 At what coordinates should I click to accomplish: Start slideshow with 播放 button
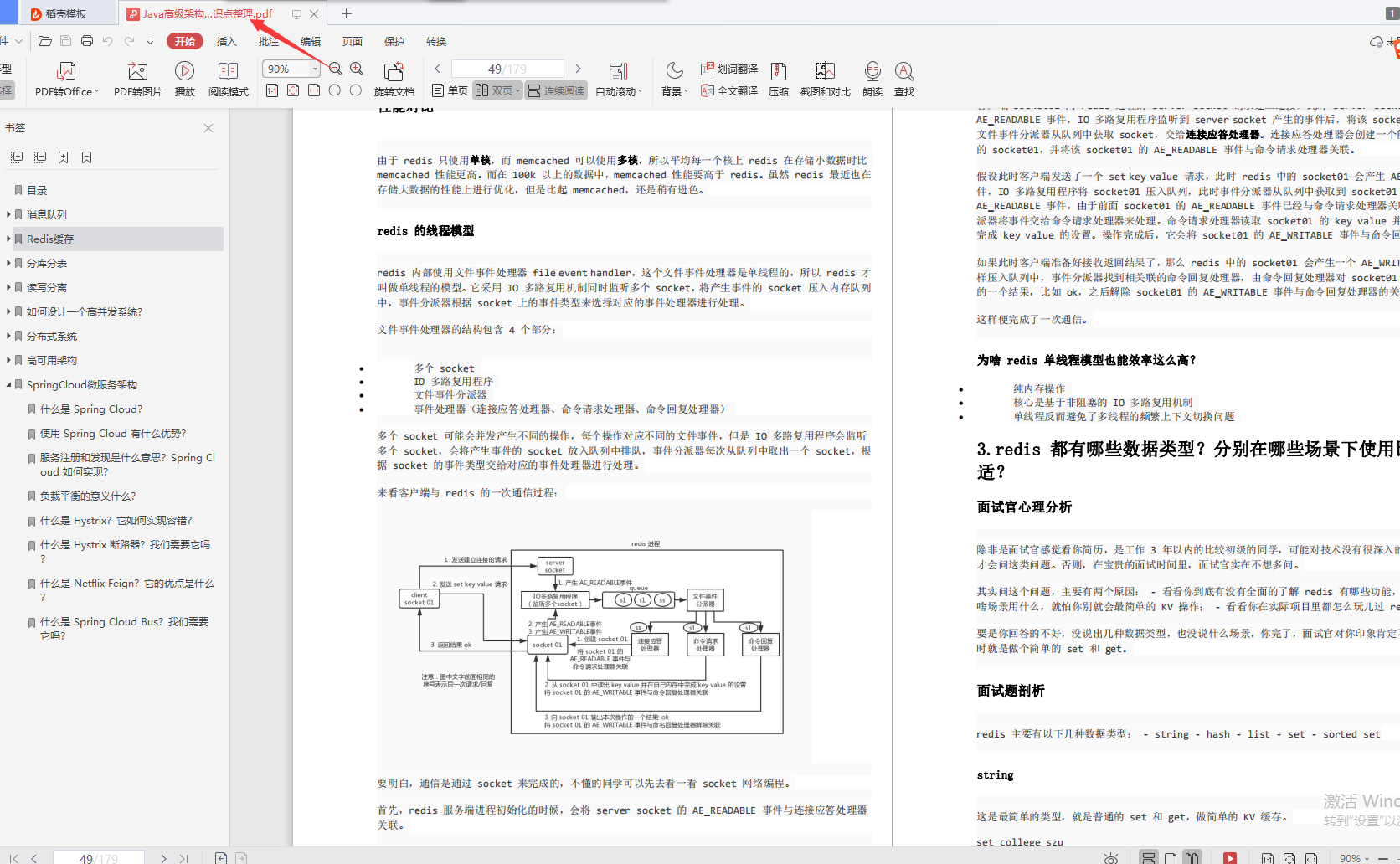coord(184,80)
